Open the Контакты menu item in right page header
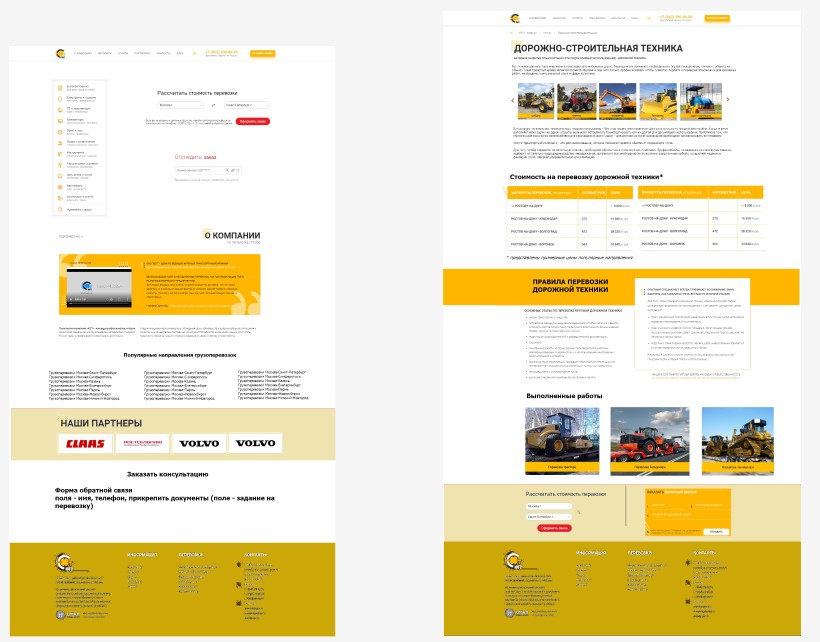The image size is (820, 642). pos(620,18)
